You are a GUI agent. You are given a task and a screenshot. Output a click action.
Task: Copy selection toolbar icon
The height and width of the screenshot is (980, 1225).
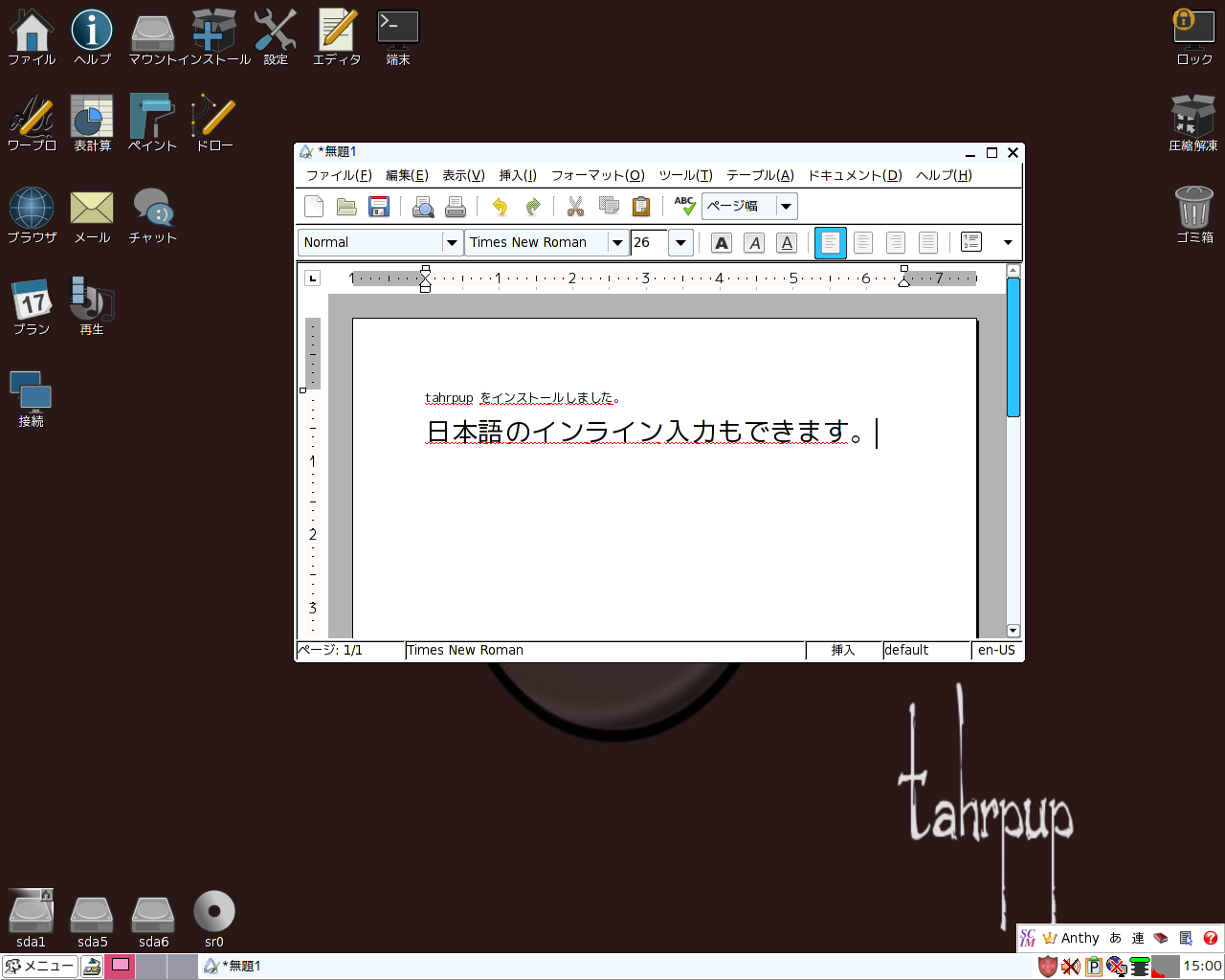pos(609,207)
